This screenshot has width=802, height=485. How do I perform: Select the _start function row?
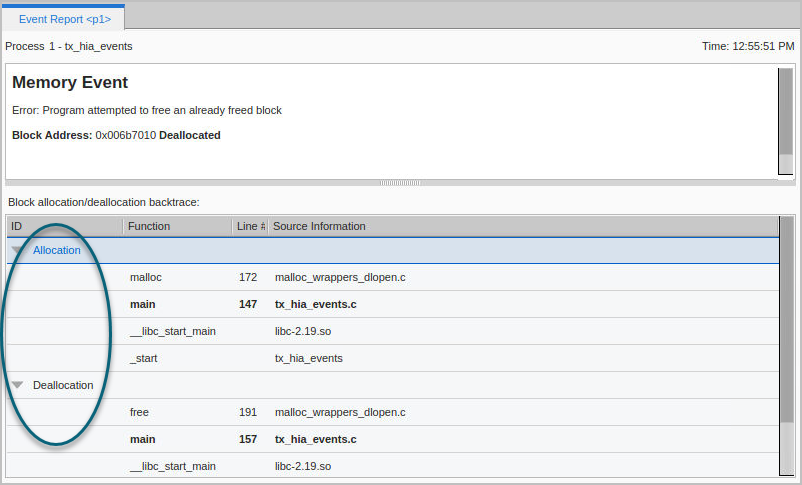144,358
